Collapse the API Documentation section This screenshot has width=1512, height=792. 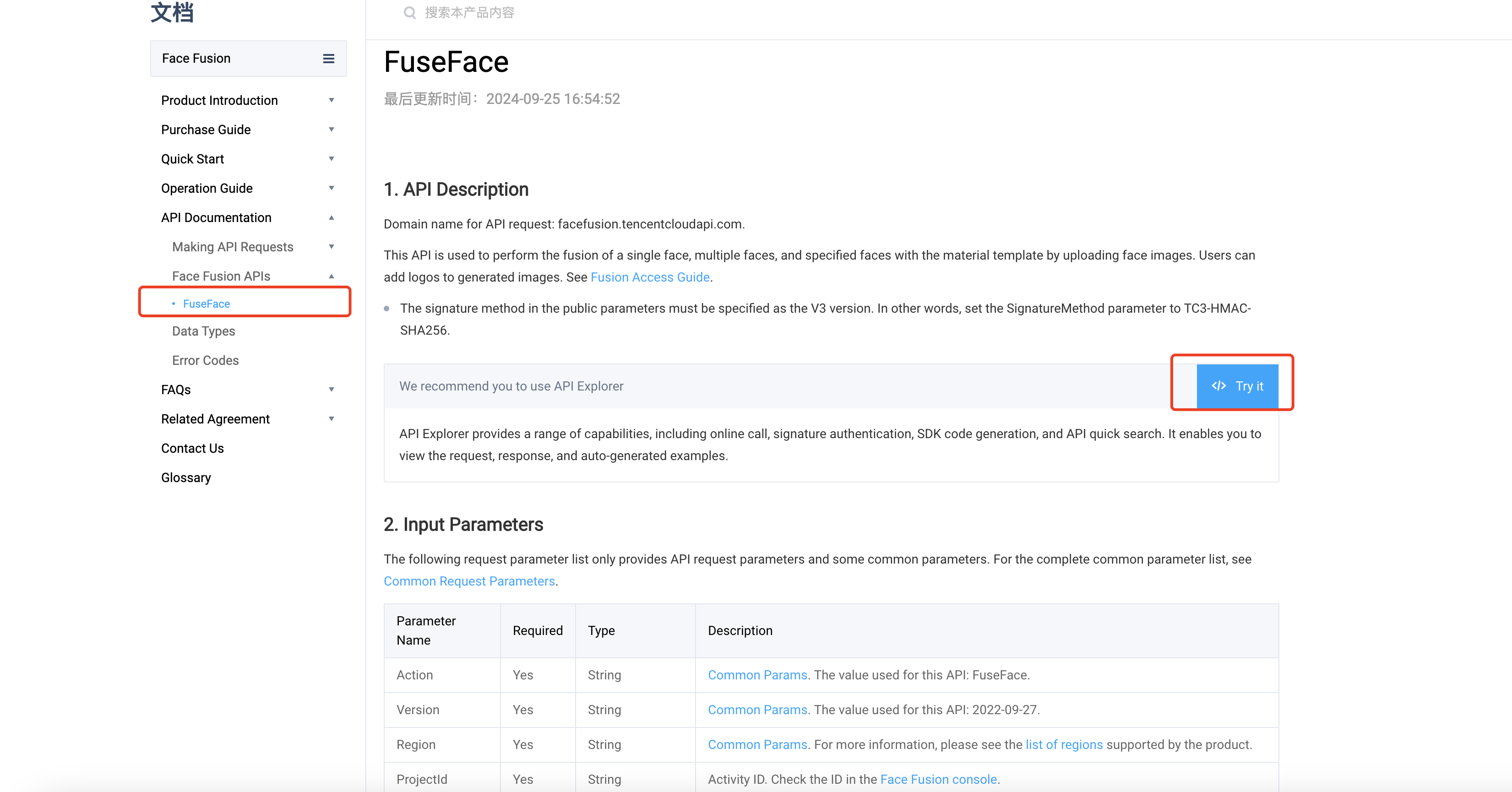(x=331, y=217)
